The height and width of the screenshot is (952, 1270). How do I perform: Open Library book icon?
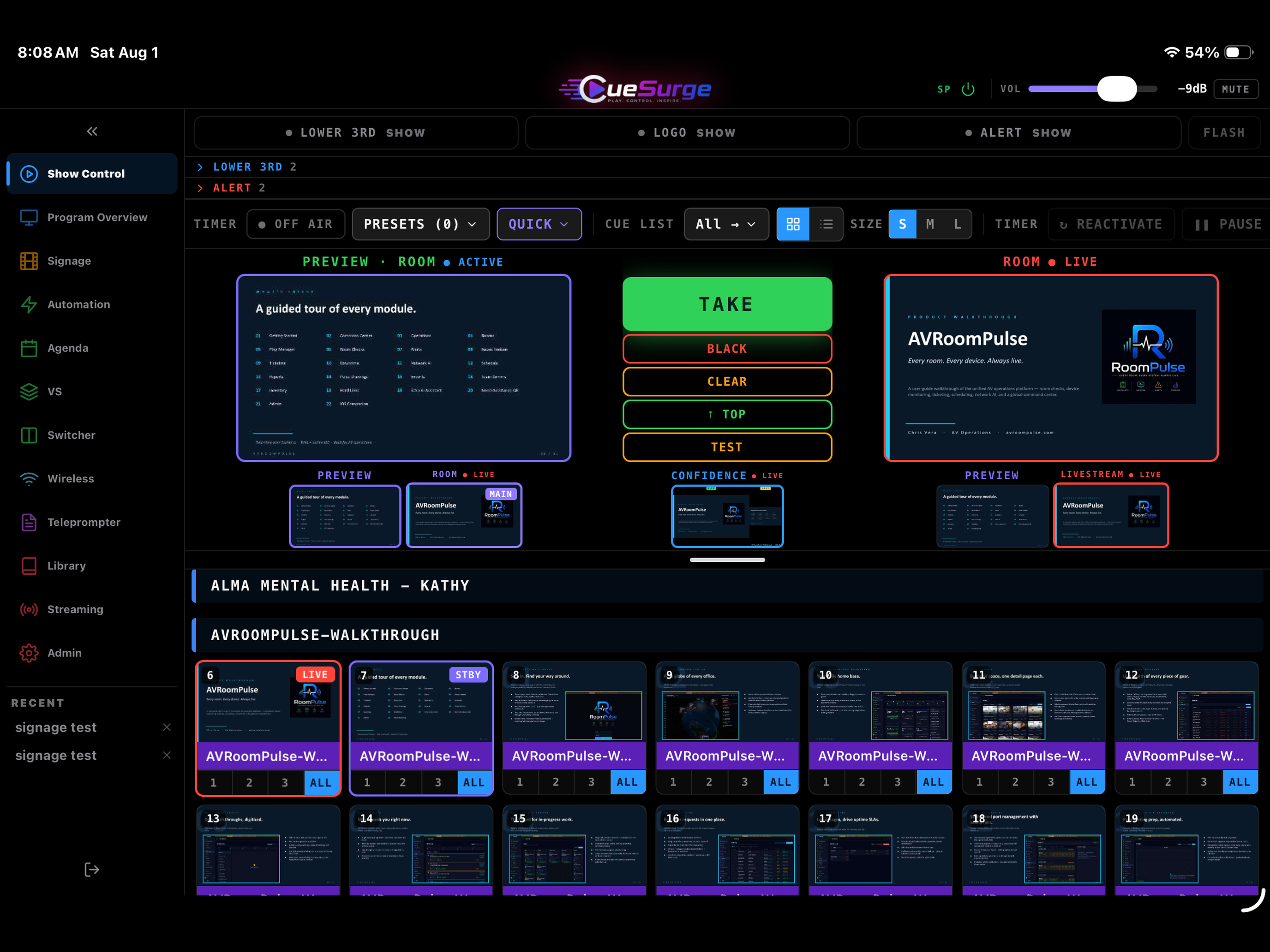pos(29,566)
